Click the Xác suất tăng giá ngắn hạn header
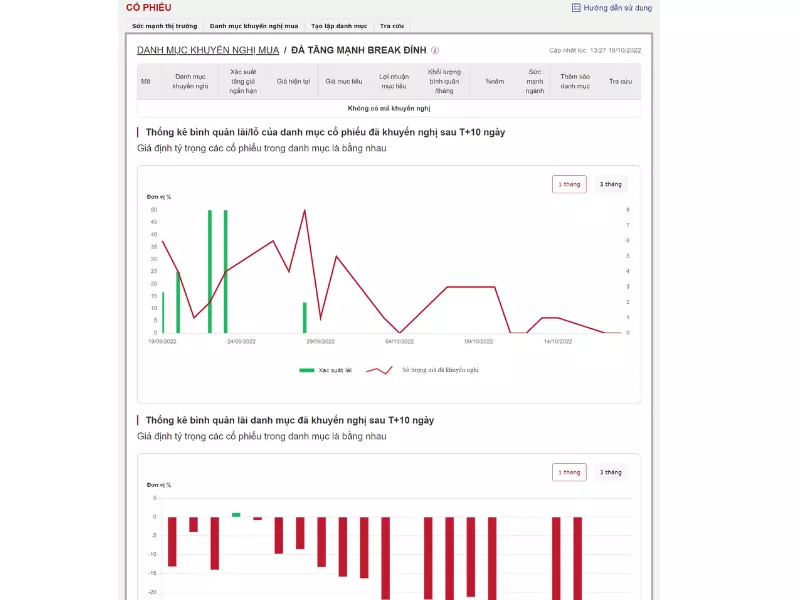This screenshot has height=600, width=800. pos(243,81)
